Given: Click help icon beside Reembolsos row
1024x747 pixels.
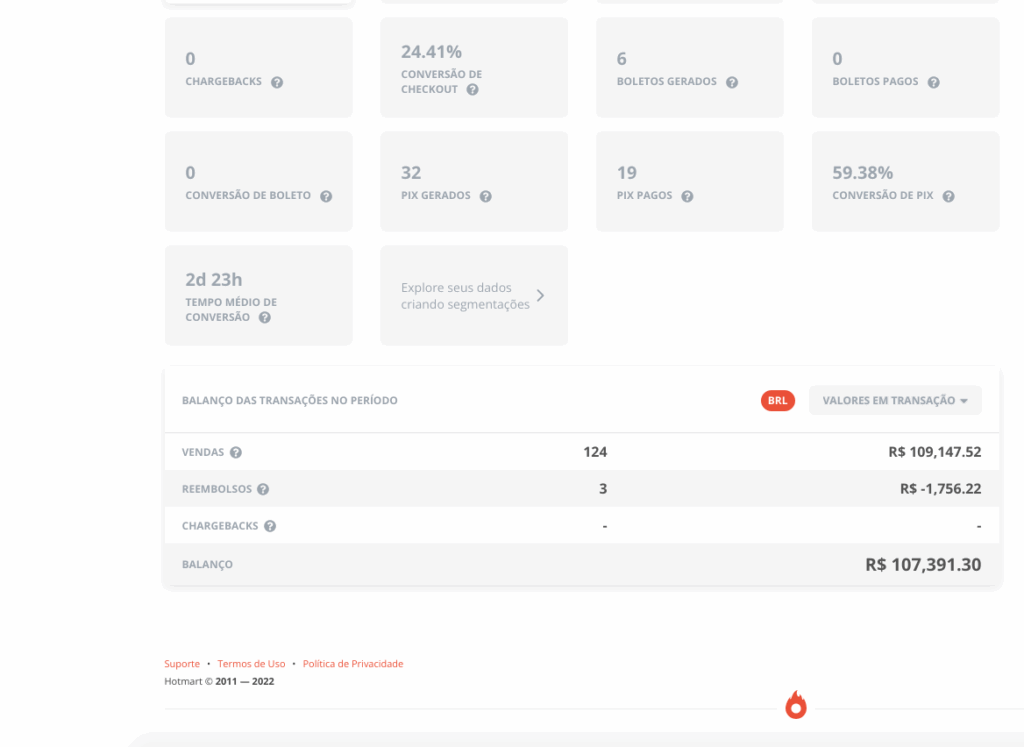Looking at the screenshot, I should point(263,490).
